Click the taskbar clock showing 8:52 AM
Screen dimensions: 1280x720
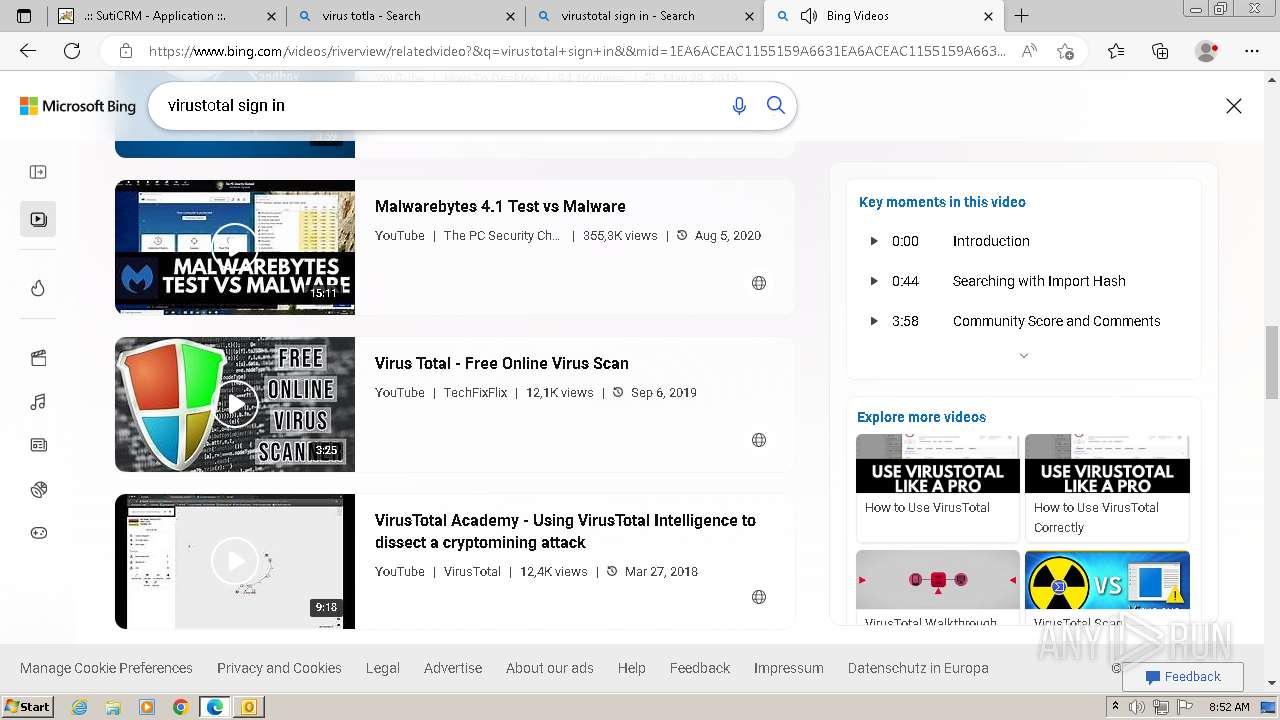[x=1228, y=707]
